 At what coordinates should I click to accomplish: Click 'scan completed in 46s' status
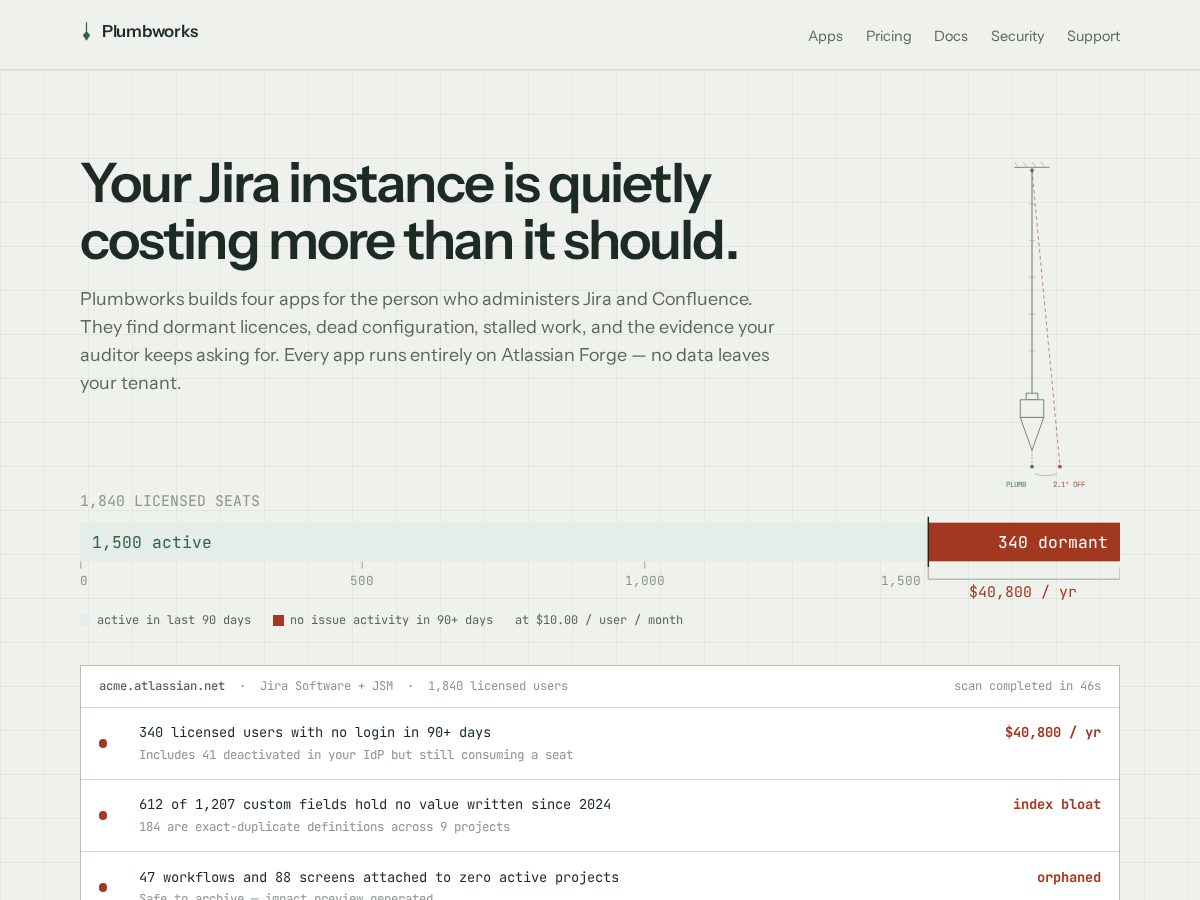point(1027,686)
